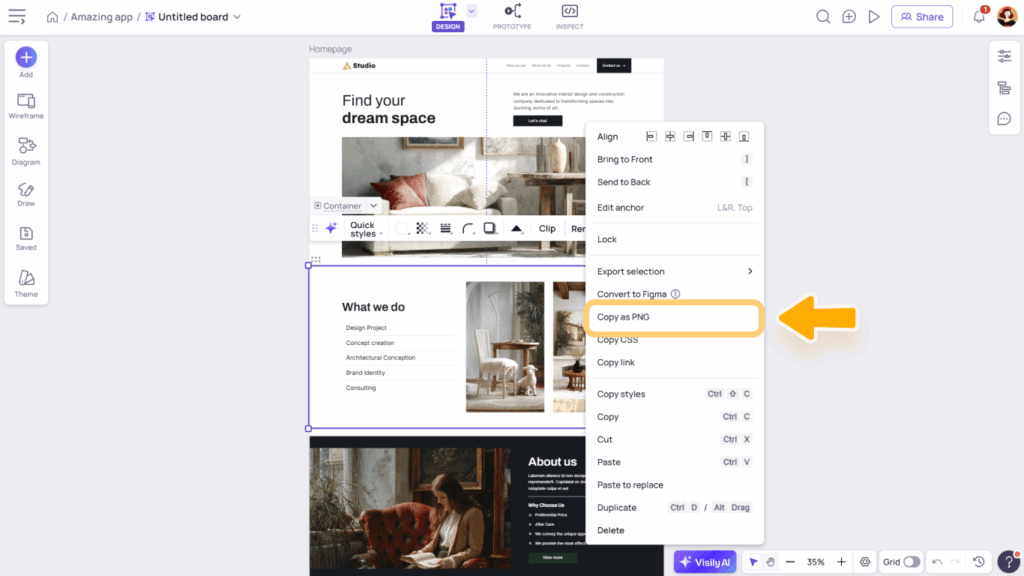The image size is (1024, 576).
Task: Open version history clock icon
Action: [x=979, y=562]
